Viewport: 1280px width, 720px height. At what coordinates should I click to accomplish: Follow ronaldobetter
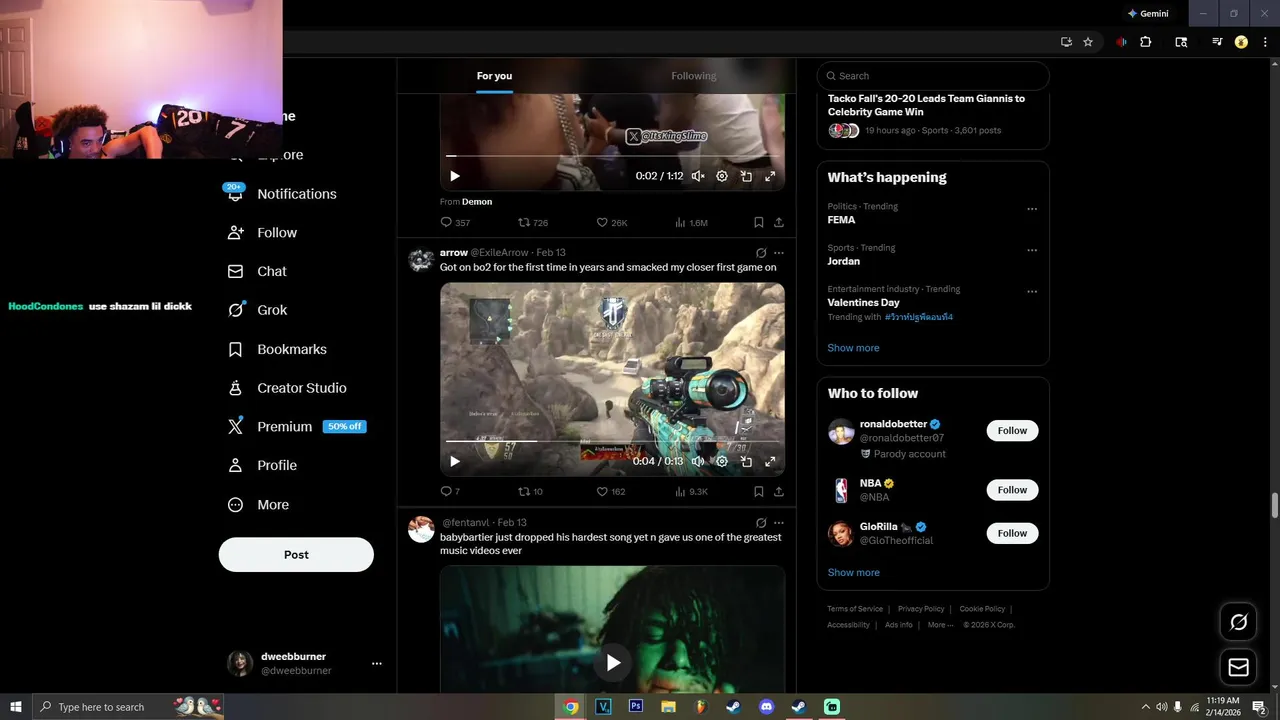click(x=1012, y=431)
